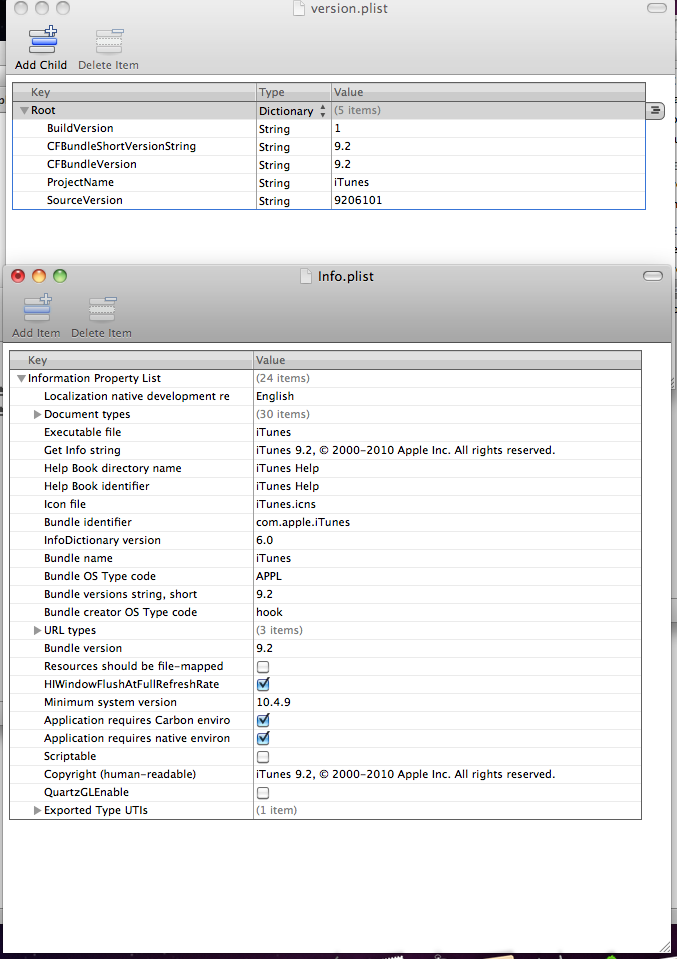Click the (24 items) count value

(x=283, y=379)
